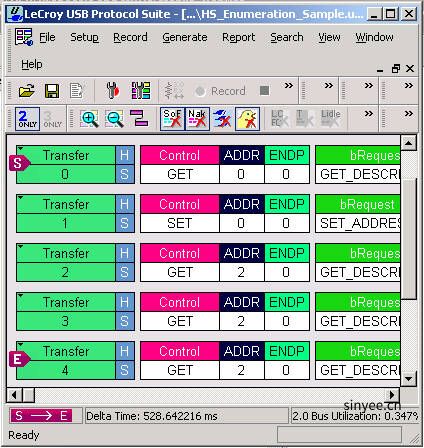Click the horizontal scrollbar thumb
Image resolution: width=424 pixels, height=448 pixels.
tap(28, 395)
